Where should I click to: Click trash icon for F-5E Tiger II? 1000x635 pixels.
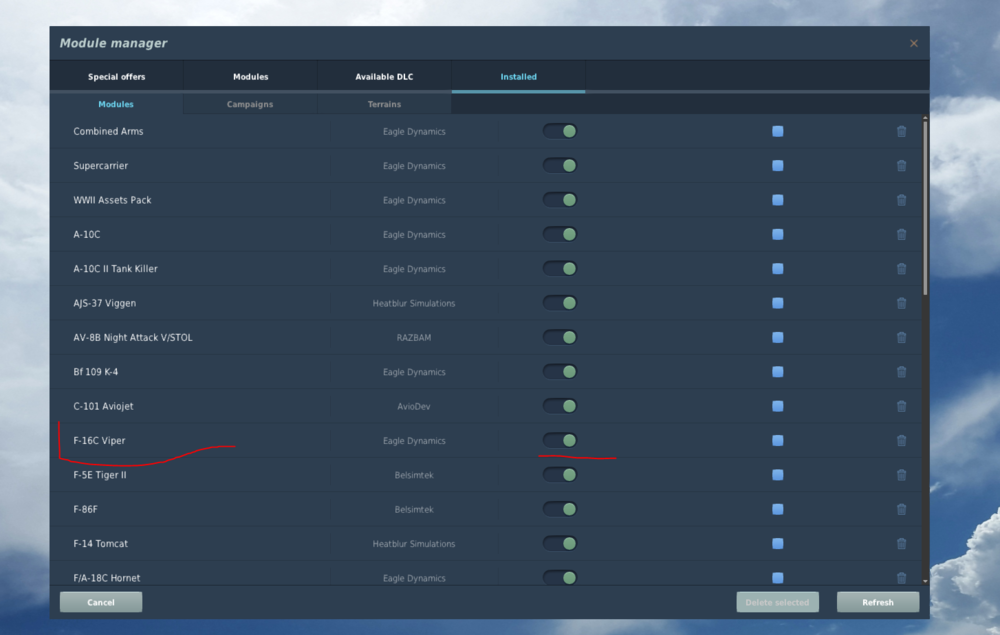coord(901,475)
